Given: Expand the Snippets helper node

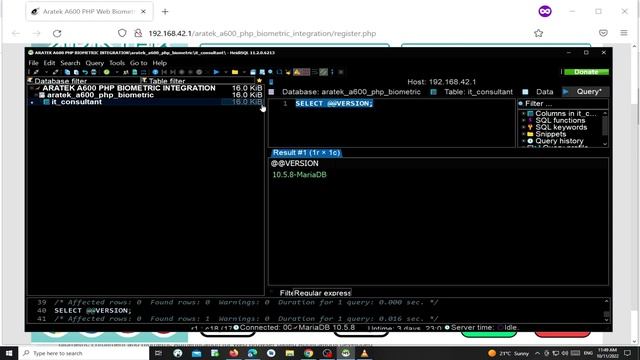Looking at the screenshot, I should pos(523,134).
